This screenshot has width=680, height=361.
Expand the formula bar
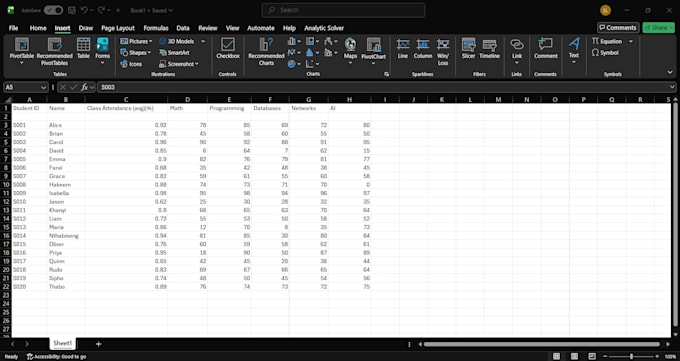point(673,87)
